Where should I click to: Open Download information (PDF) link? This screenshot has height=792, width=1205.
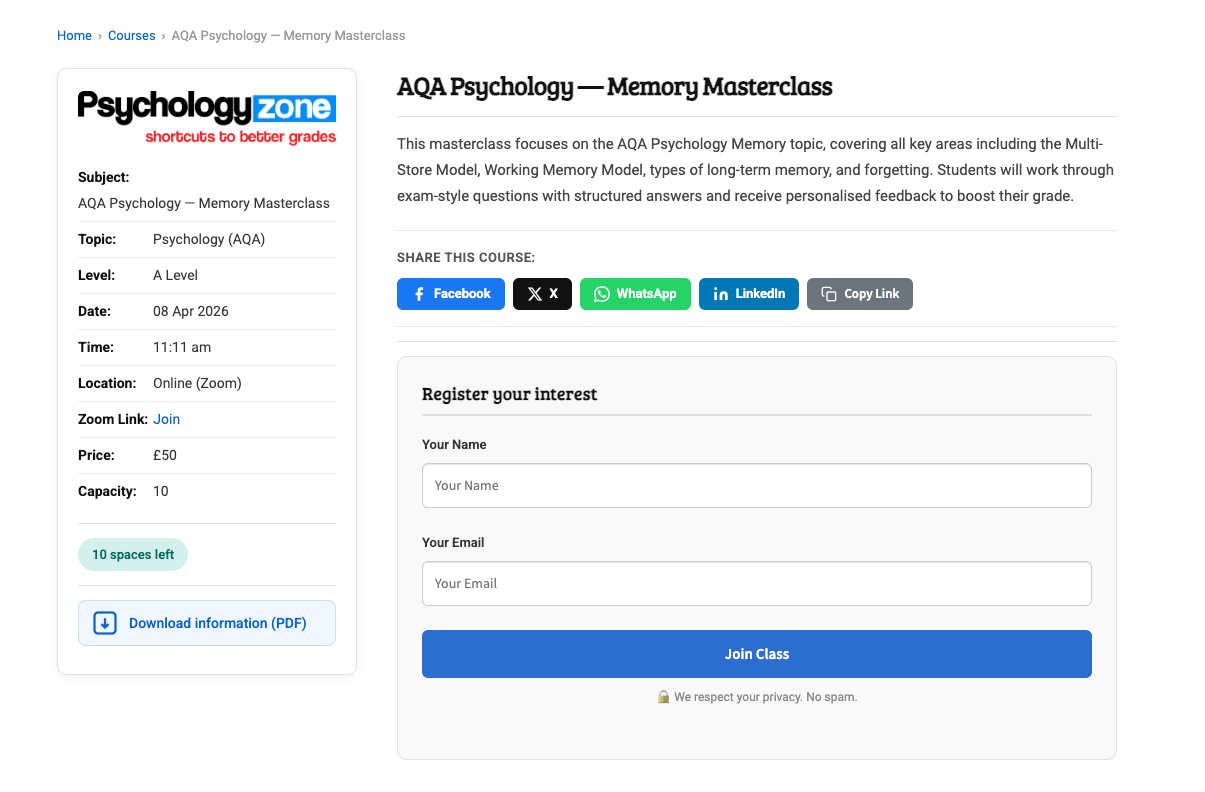pos(207,623)
